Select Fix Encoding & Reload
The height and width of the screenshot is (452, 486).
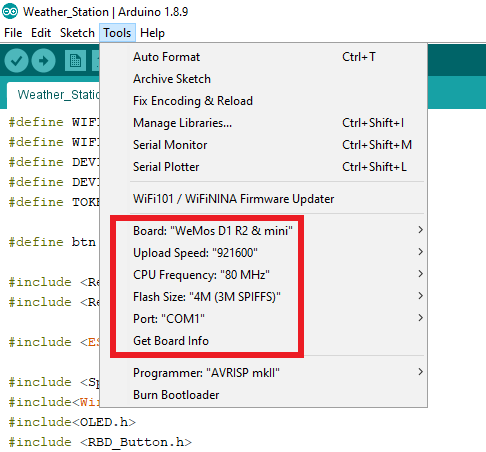pyautogui.click(x=263, y=101)
